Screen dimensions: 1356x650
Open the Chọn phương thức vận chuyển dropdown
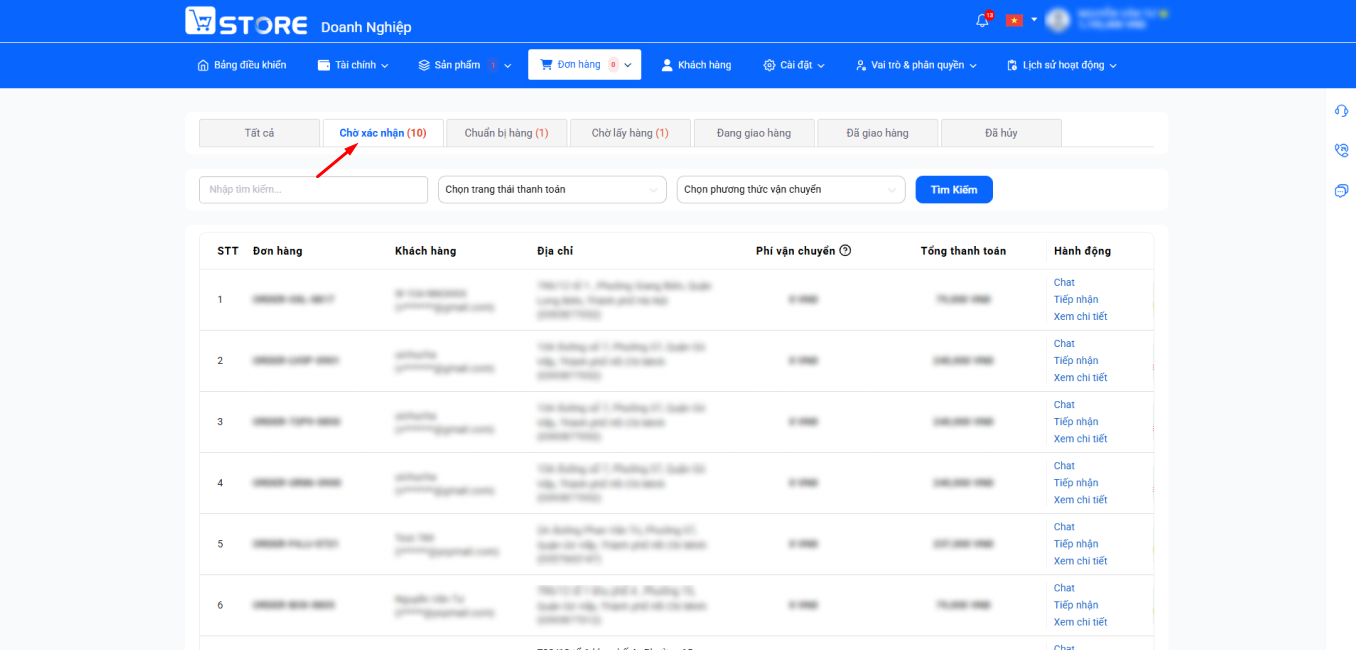pyautogui.click(x=791, y=190)
